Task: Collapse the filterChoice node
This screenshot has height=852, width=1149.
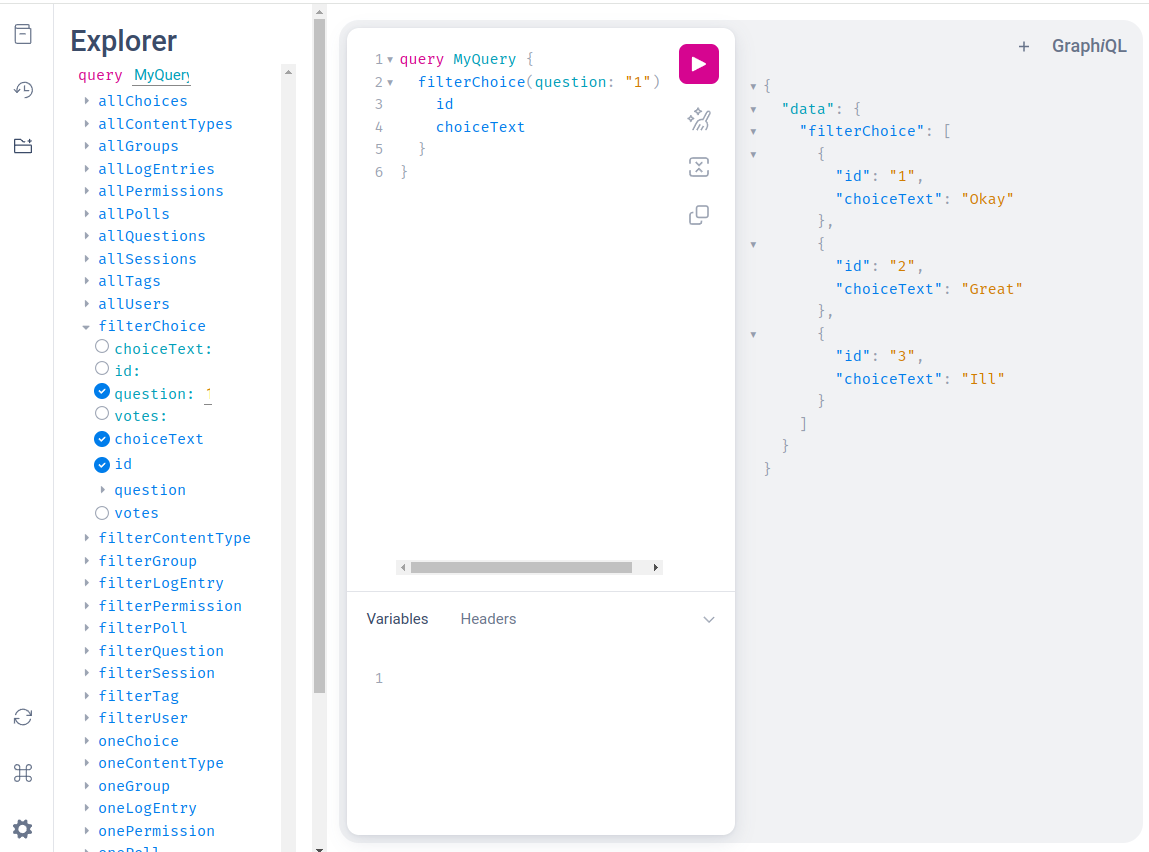Action: pos(86,327)
